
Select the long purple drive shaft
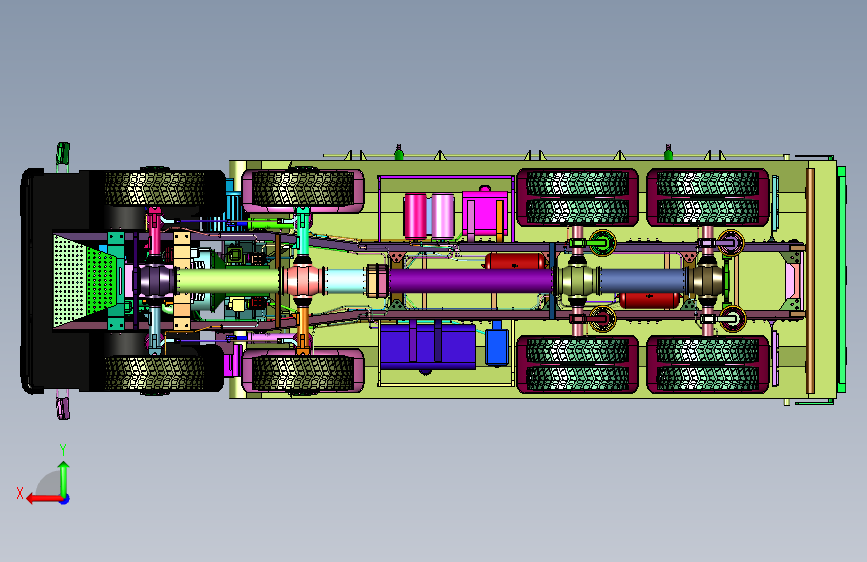[471, 280]
